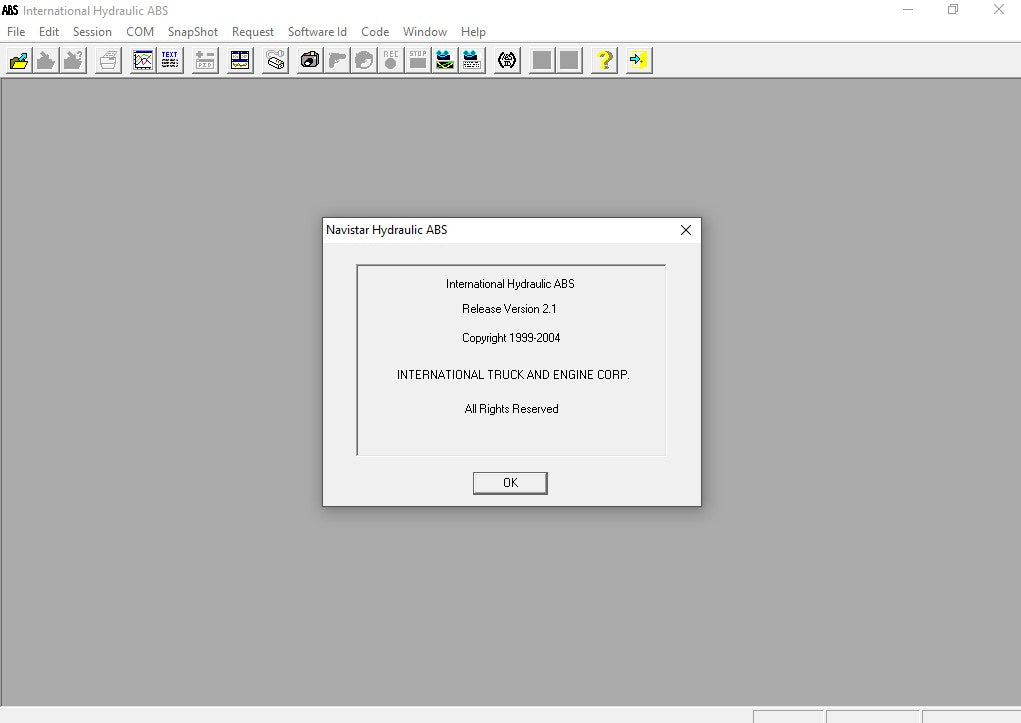
Task: Click the graph view toolbar icon
Action: [143, 61]
